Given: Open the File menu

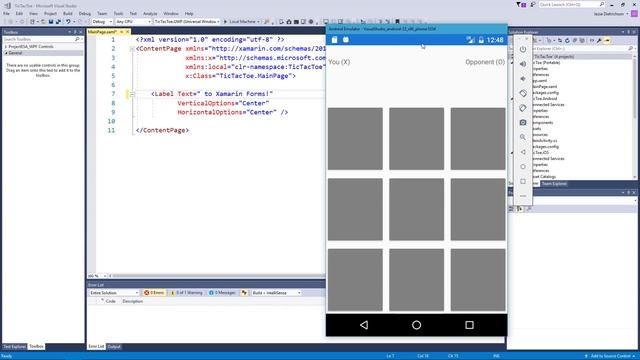Looking at the screenshot, I should point(6,13).
